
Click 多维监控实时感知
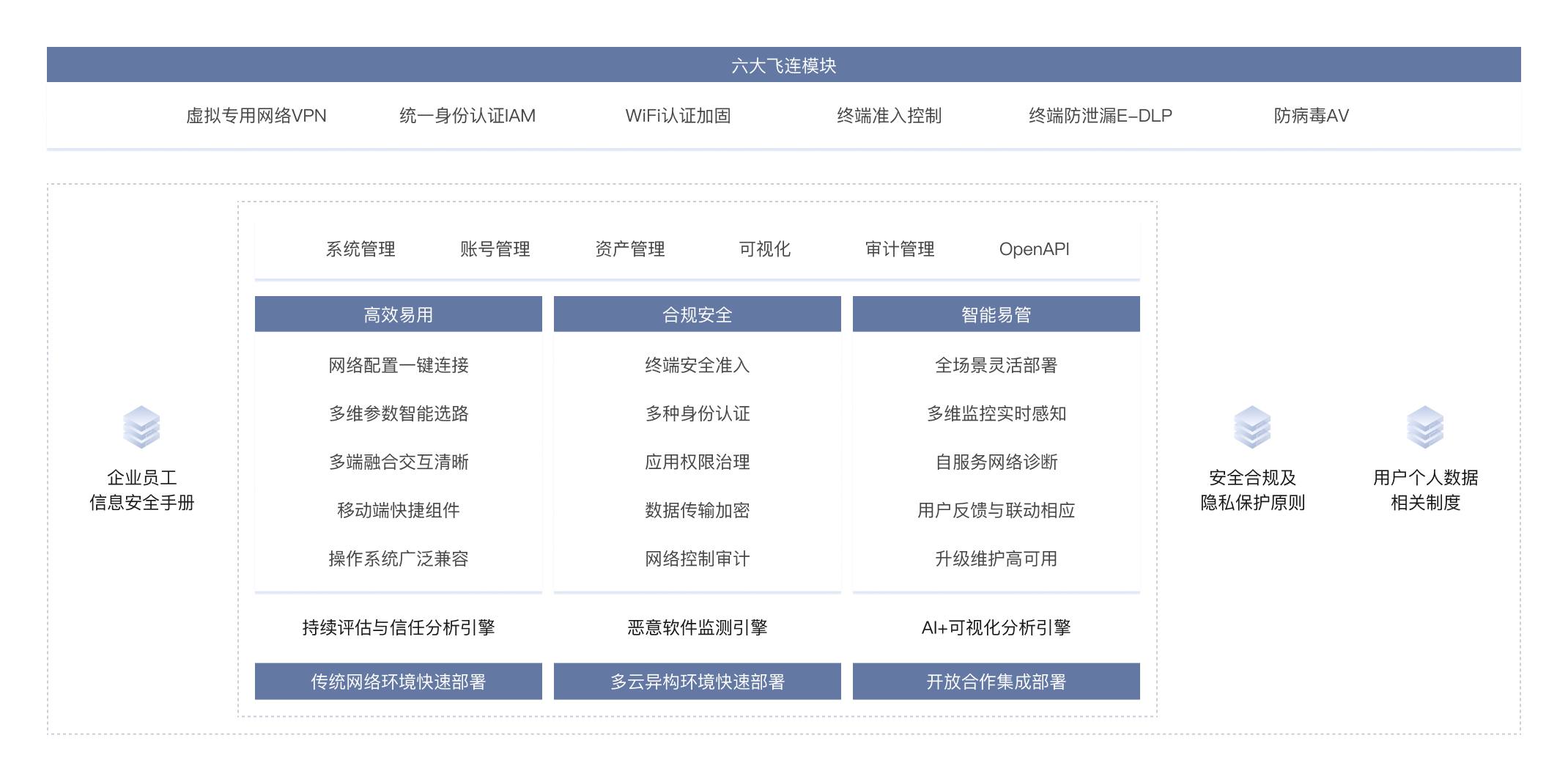(996, 413)
